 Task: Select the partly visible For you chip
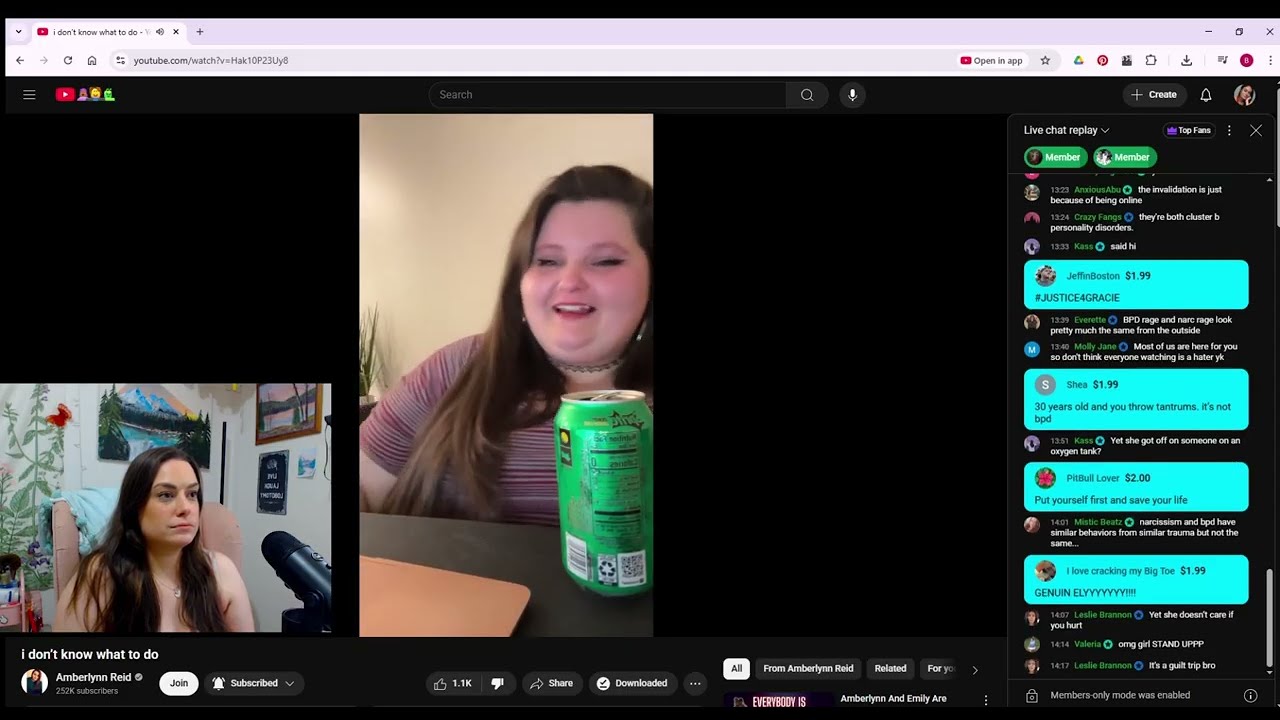[x=940, y=669]
